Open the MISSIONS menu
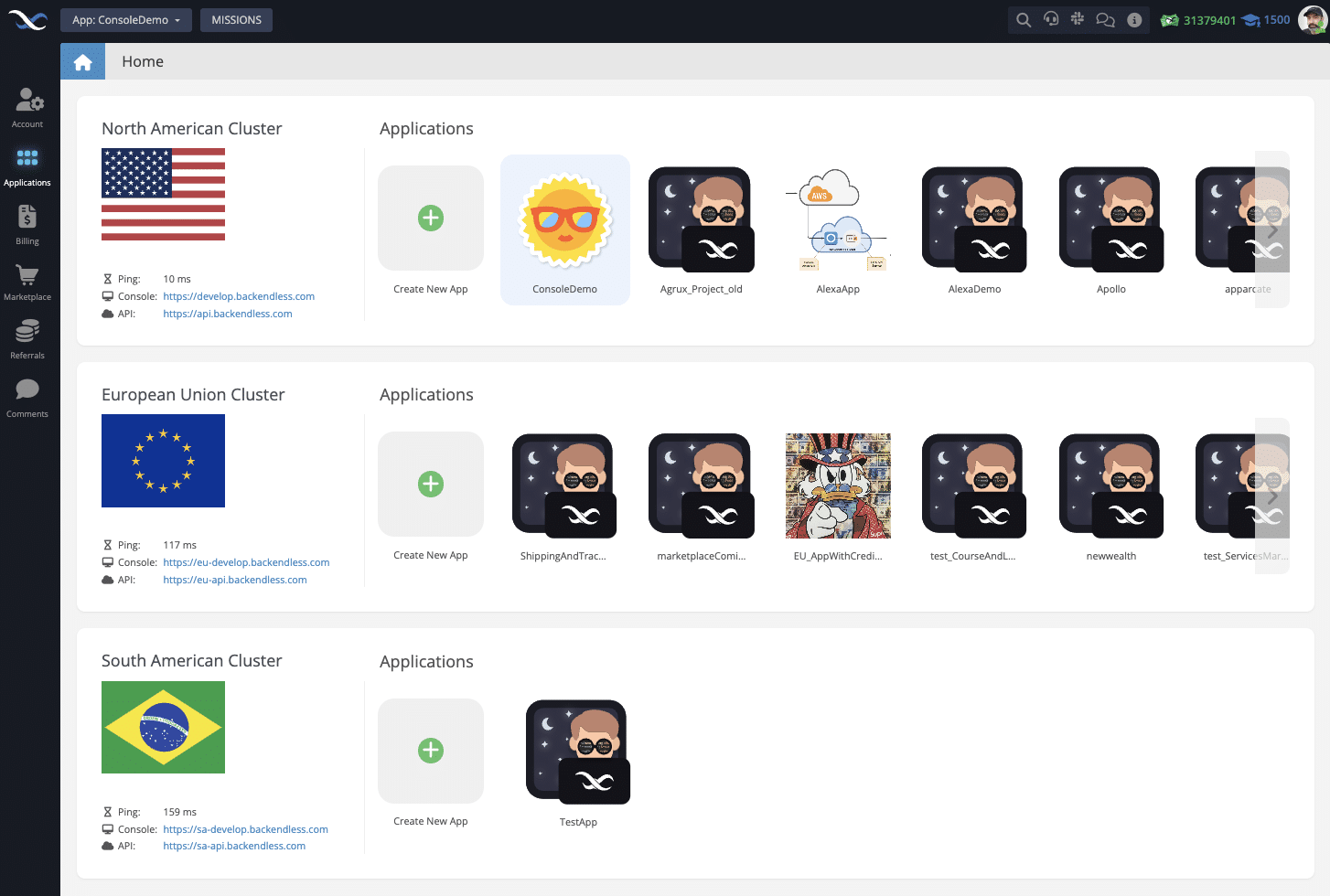 click(236, 20)
